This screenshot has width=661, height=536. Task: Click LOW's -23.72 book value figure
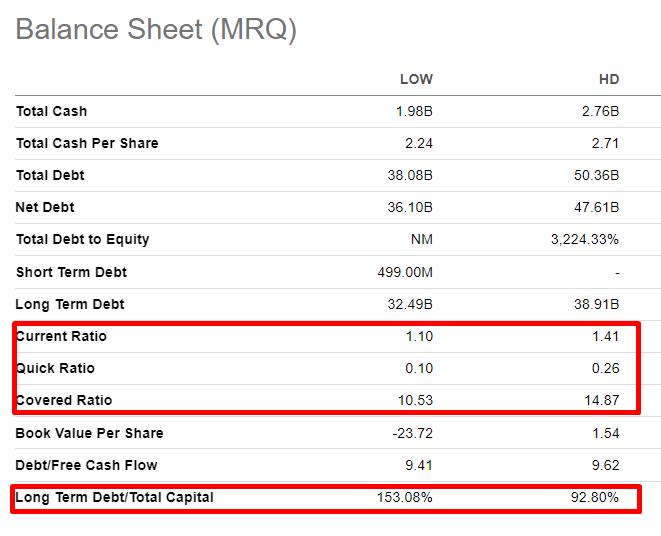[412, 433]
